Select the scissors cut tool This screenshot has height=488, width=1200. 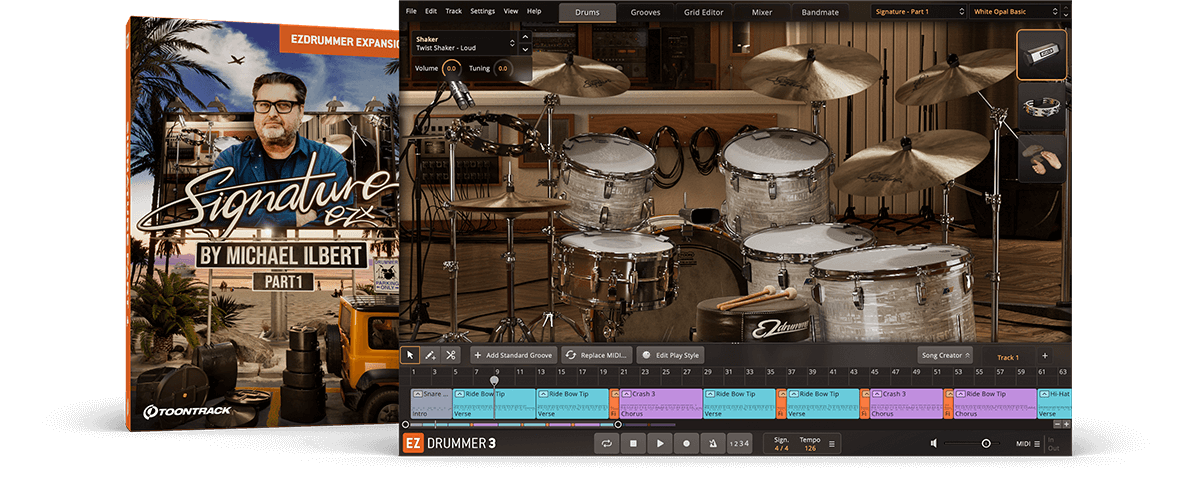[450, 355]
